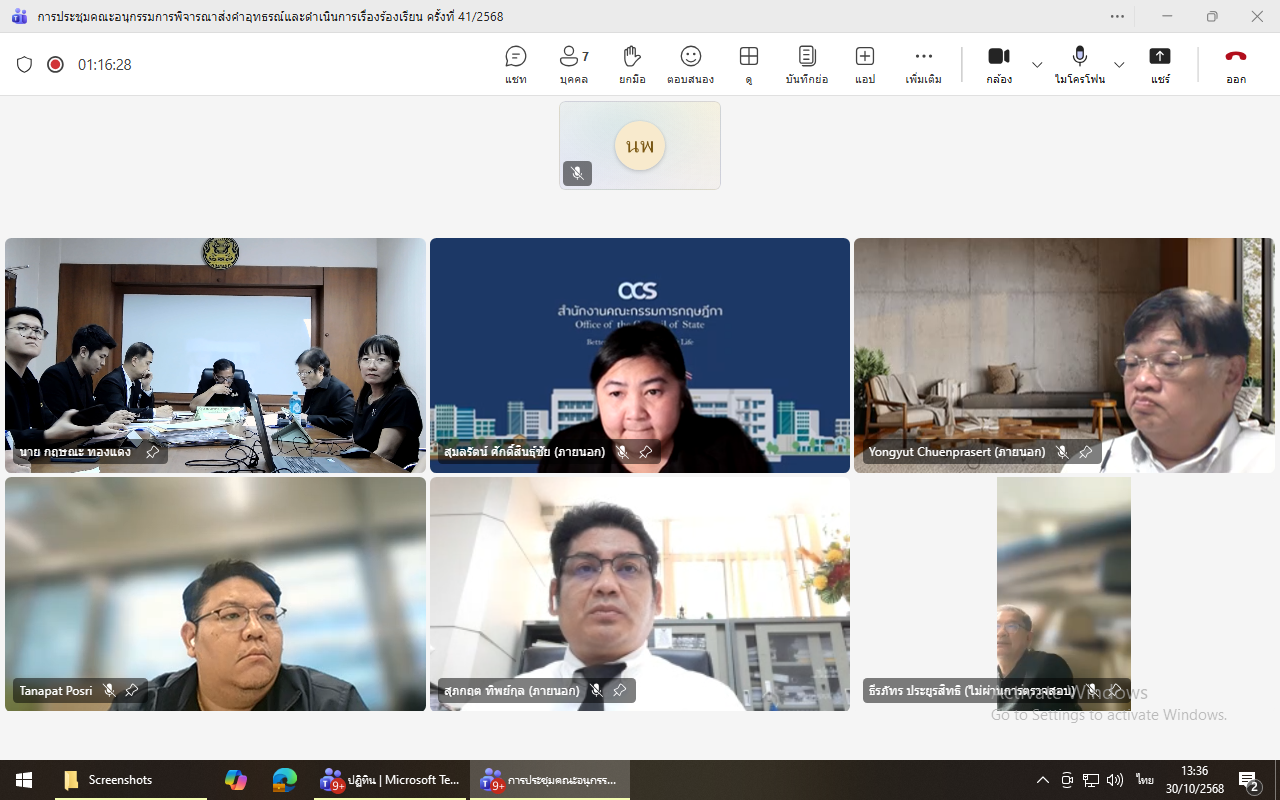The height and width of the screenshot is (800, 1280).
Task: Open the more actions (เพิ่มเติม) menu
Action: click(923, 64)
